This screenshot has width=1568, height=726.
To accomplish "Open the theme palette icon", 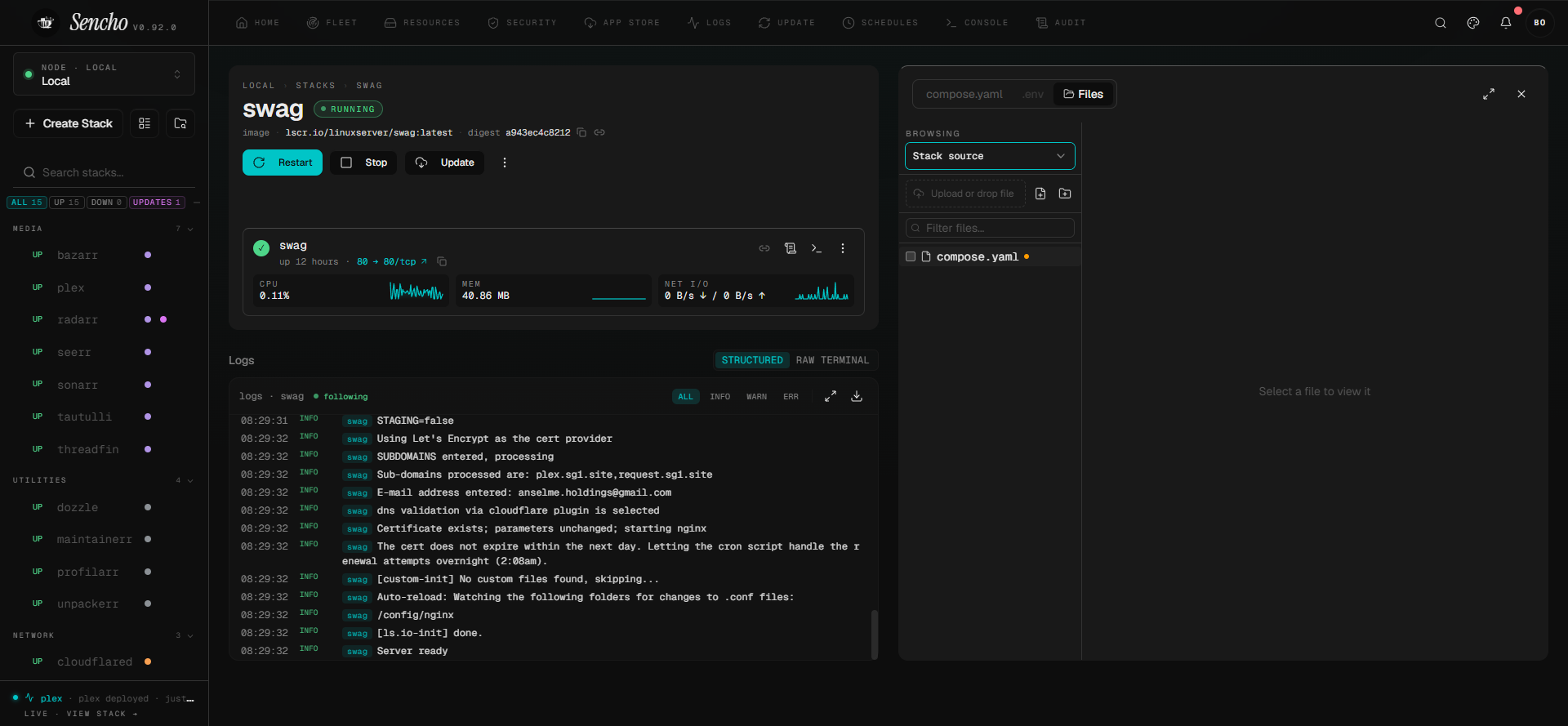I will tap(1473, 23).
